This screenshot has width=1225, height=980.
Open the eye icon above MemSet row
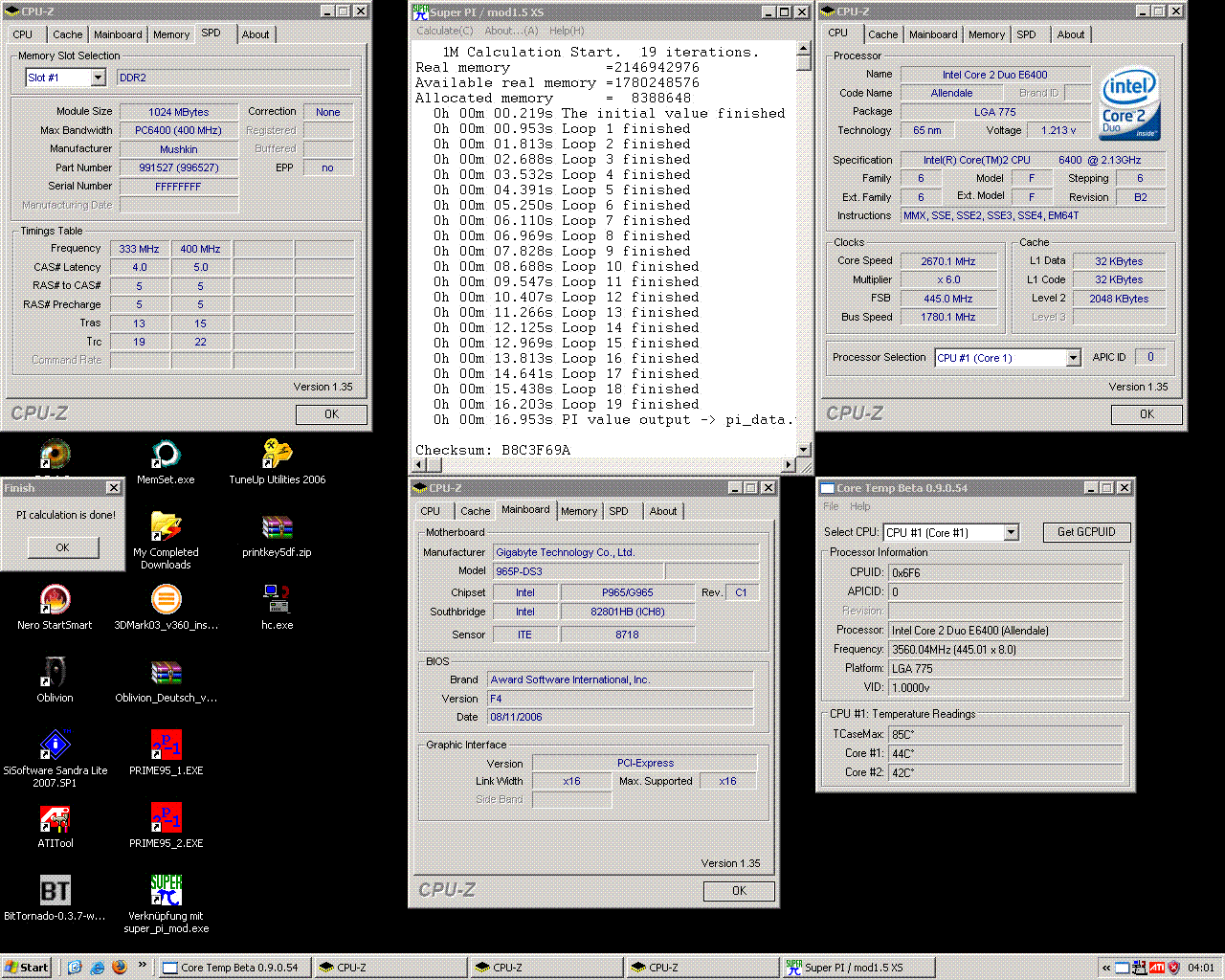pyautogui.click(x=55, y=454)
